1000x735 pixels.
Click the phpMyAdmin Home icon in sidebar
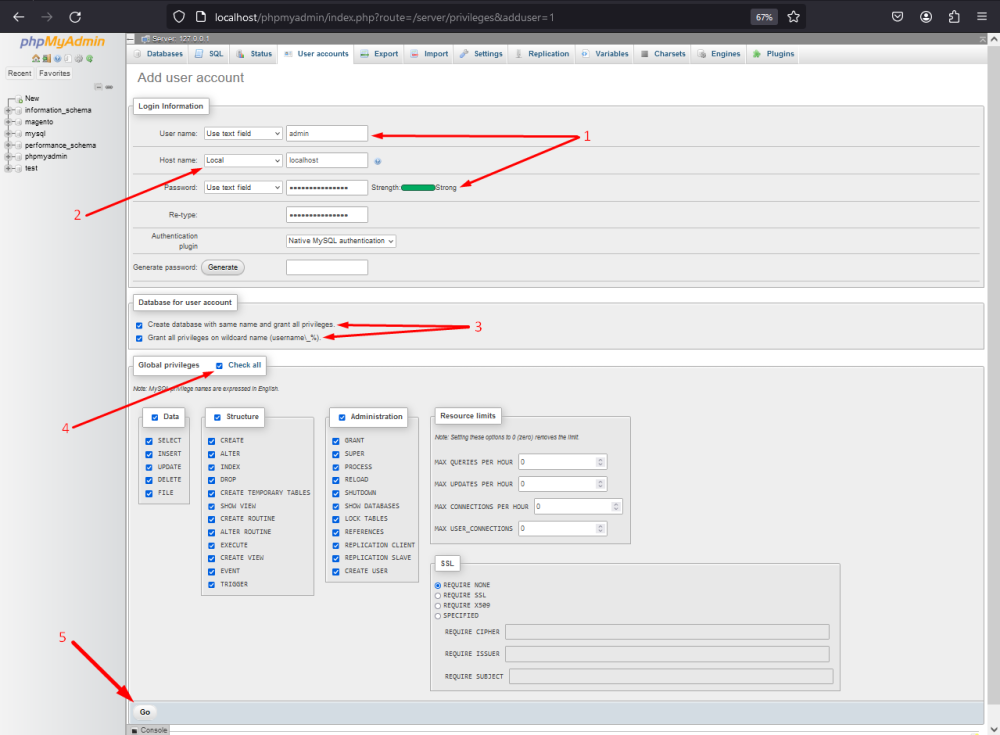point(35,59)
